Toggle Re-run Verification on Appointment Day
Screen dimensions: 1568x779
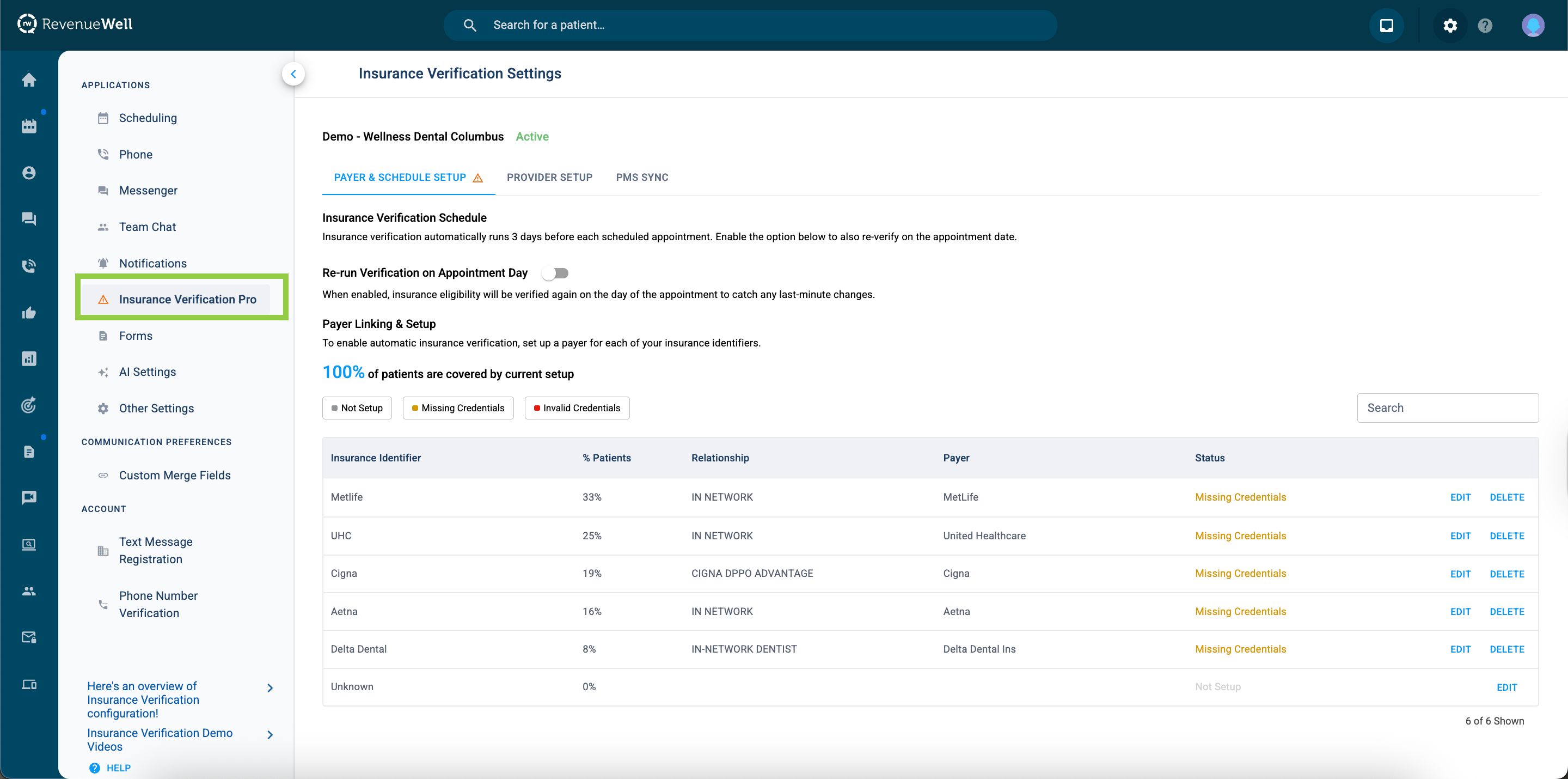pyautogui.click(x=555, y=273)
